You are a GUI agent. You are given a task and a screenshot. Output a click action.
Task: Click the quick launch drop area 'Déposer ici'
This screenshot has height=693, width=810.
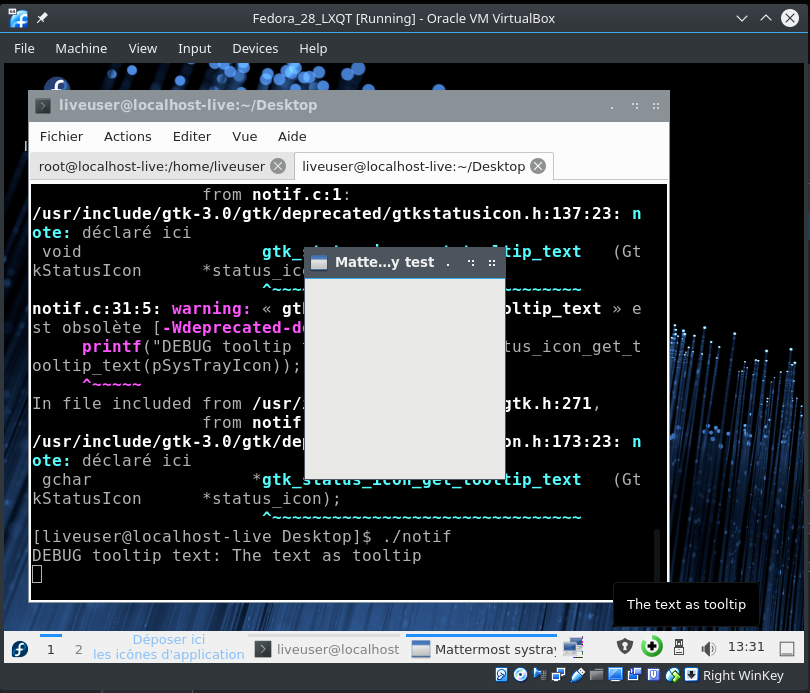click(x=168, y=647)
